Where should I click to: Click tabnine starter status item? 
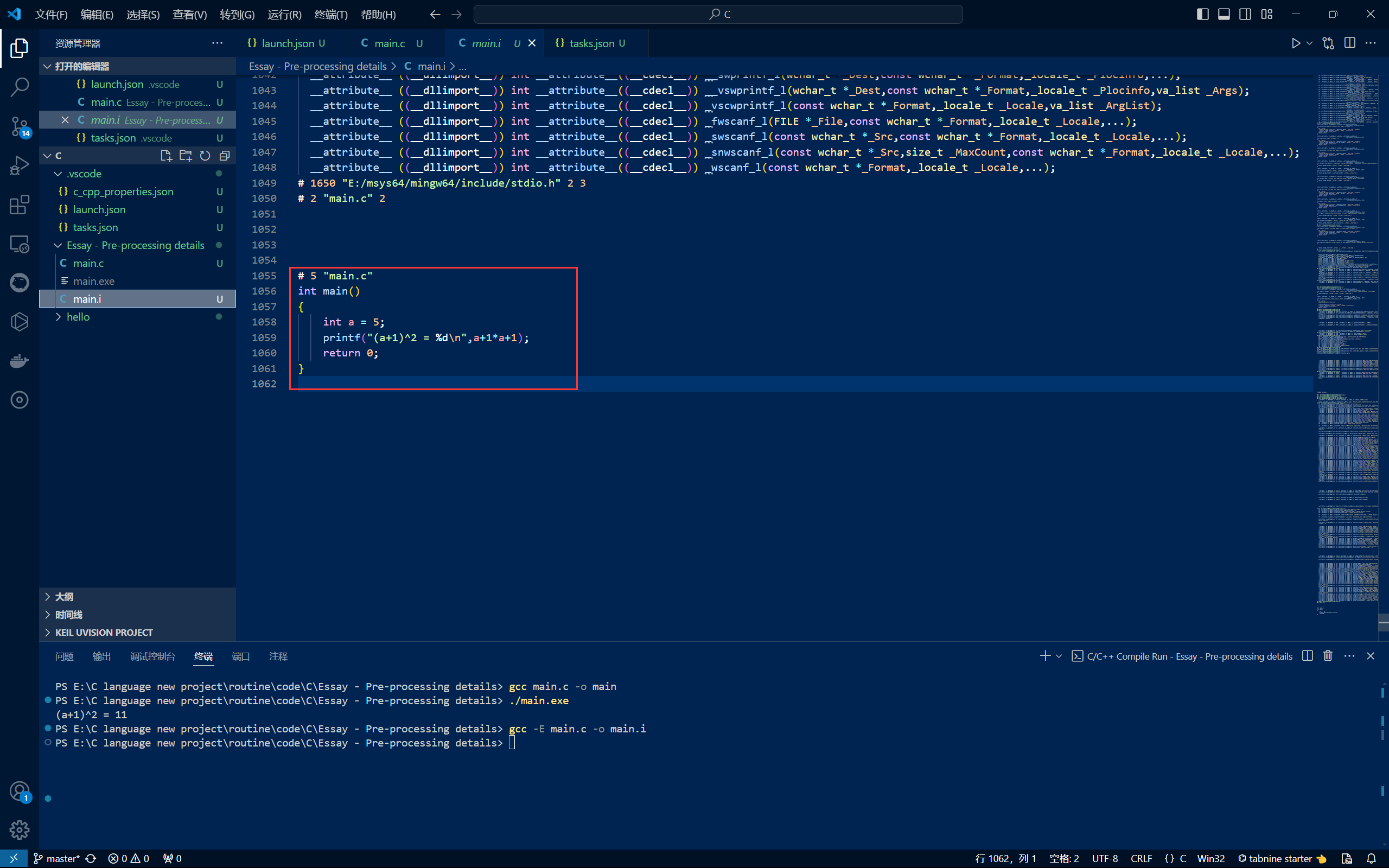point(1281,858)
